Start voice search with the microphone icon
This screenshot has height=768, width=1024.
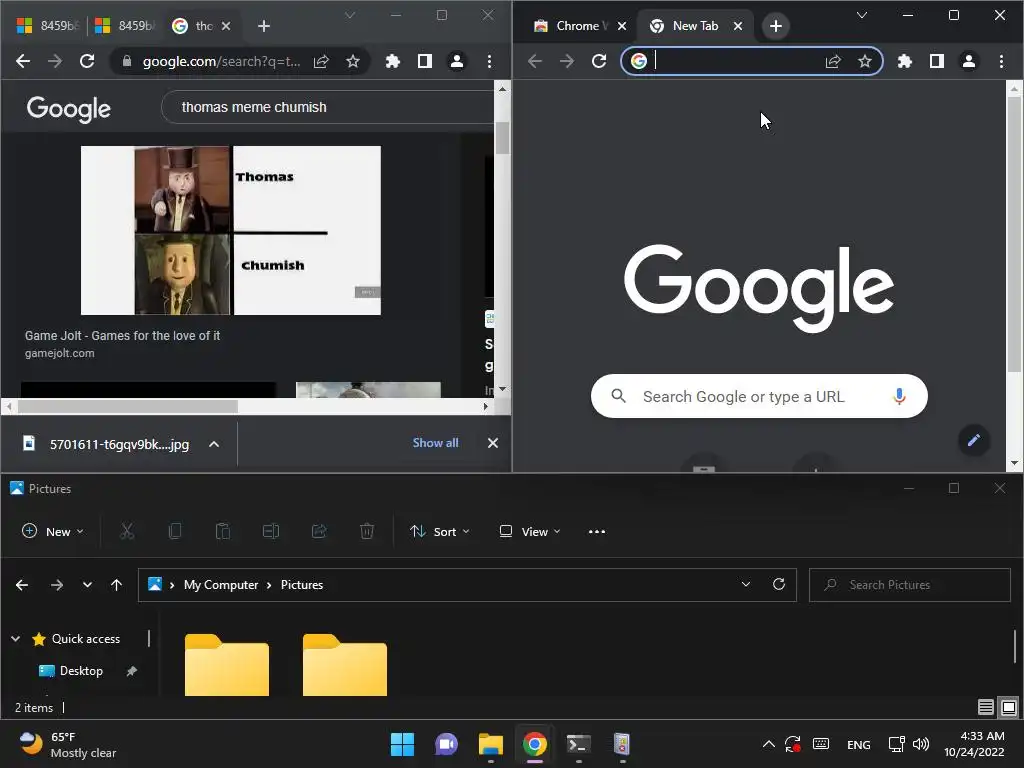899,396
